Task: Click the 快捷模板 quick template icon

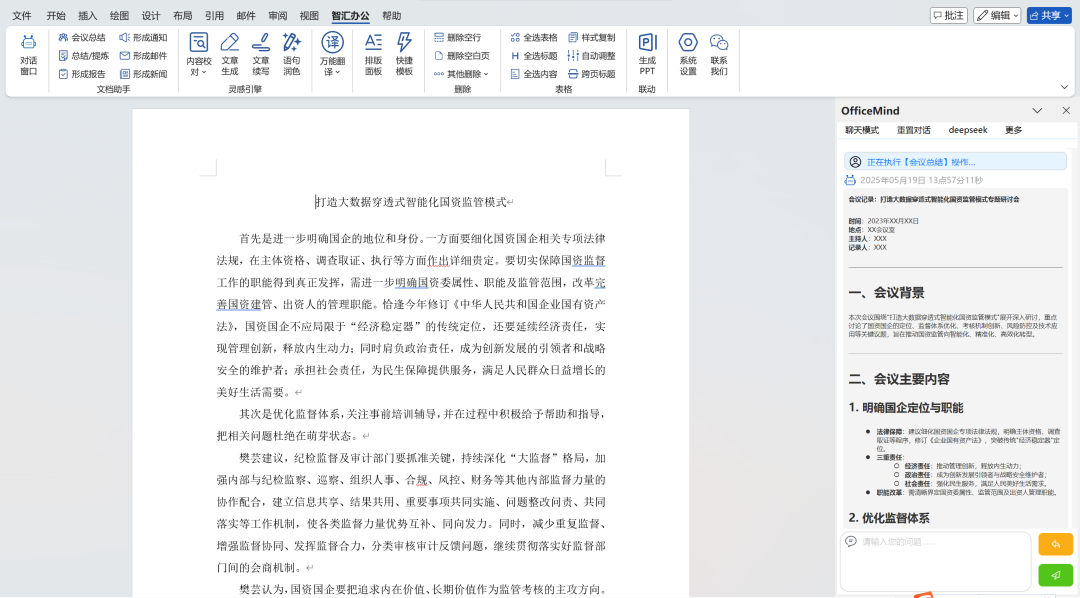Action: 404,53
